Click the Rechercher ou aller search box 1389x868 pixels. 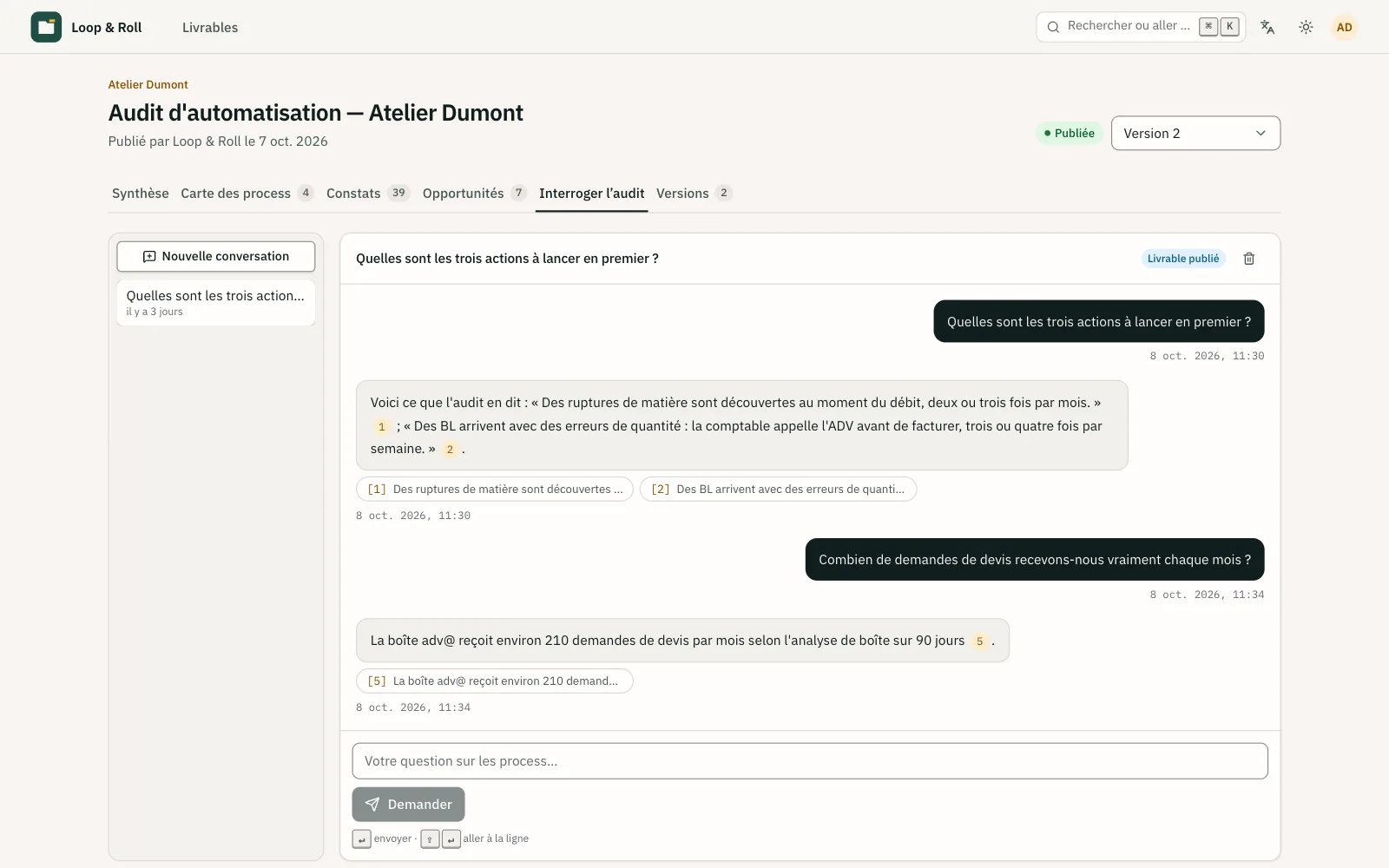point(1141,27)
